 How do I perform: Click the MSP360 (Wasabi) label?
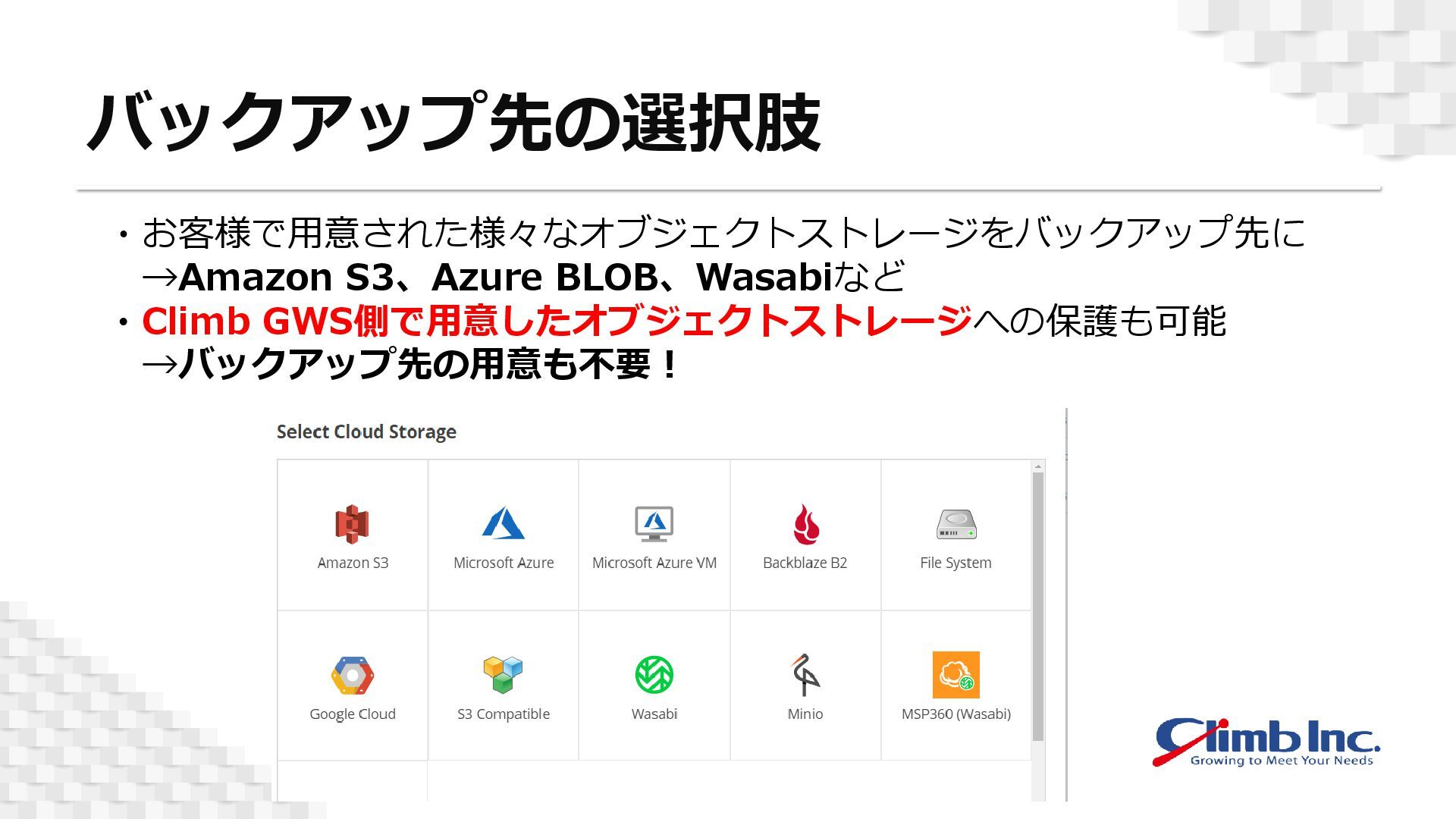[956, 714]
